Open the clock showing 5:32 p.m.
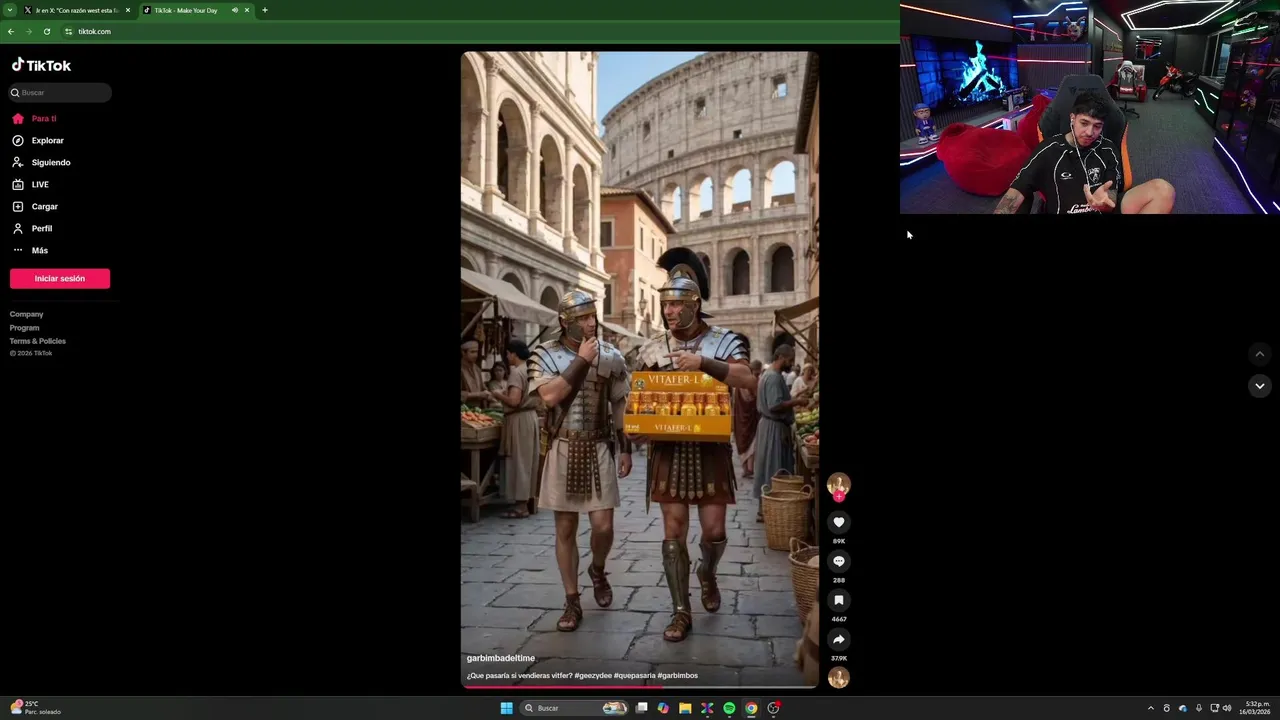The height and width of the screenshot is (720, 1280). pos(1255,708)
